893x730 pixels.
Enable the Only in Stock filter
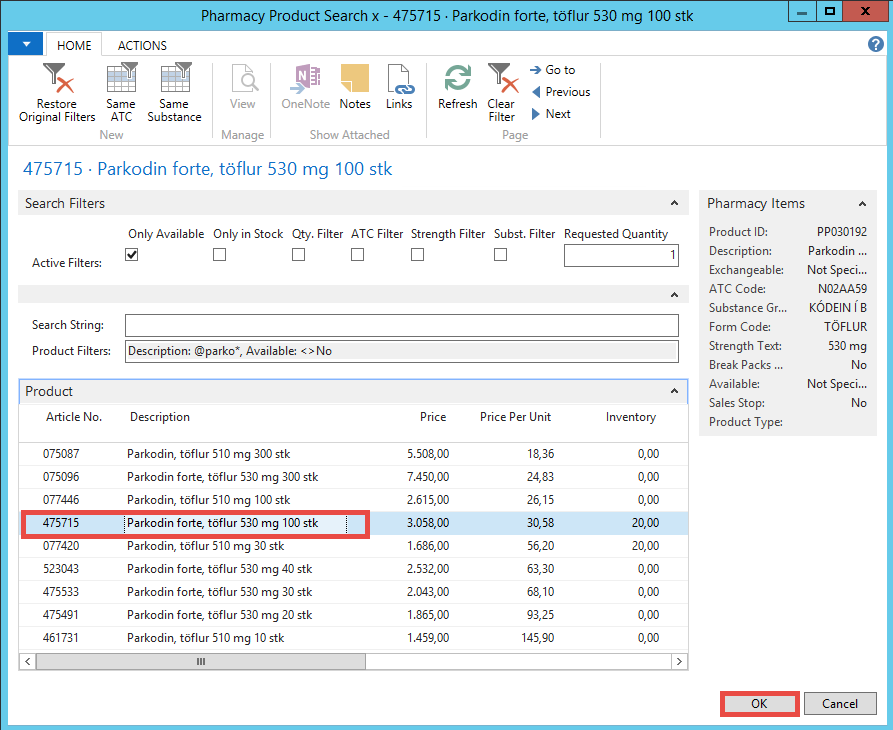[220, 255]
